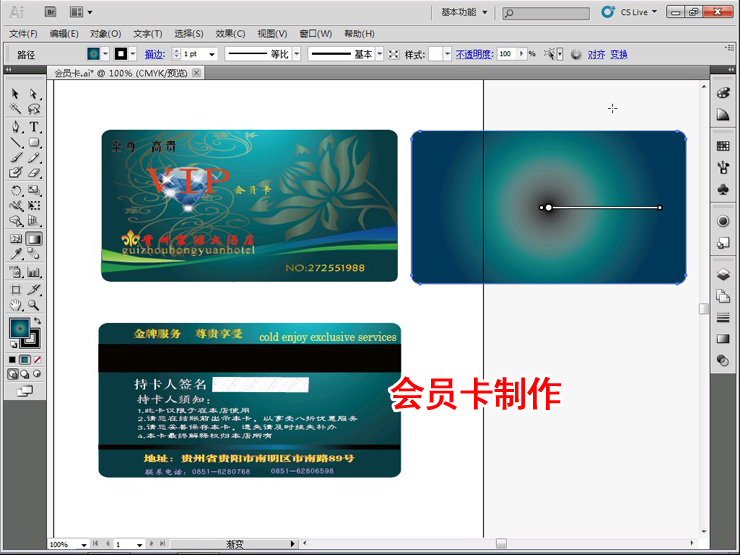The width and height of the screenshot is (740, 555).
Task: Activate the Zoom magnifier tool
Action: [34, 305]
